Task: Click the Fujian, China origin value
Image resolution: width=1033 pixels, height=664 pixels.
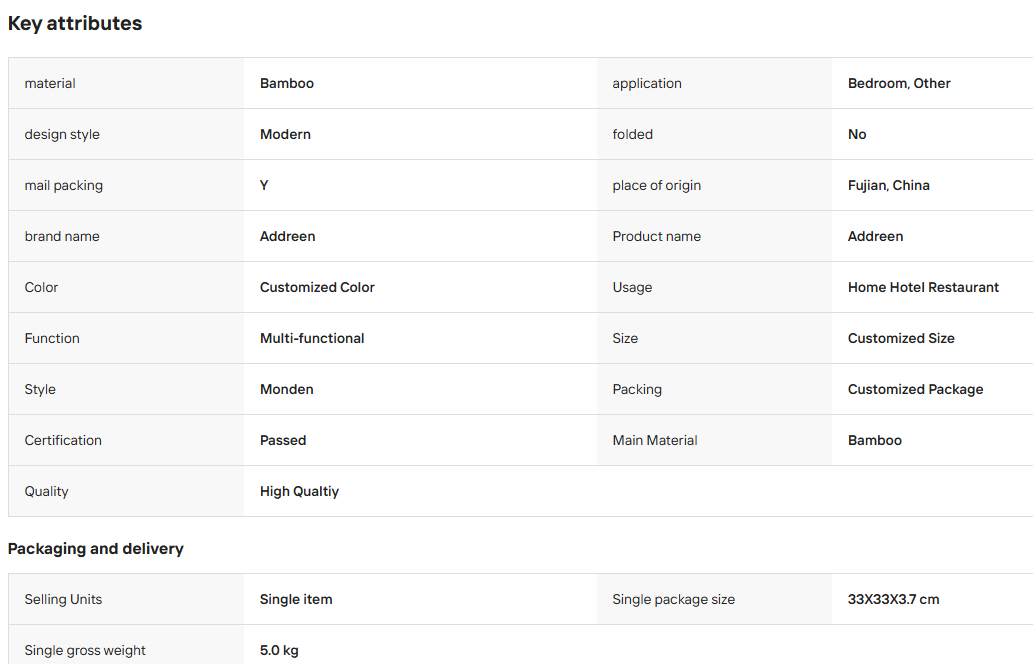Action: (x=888, y=186)
